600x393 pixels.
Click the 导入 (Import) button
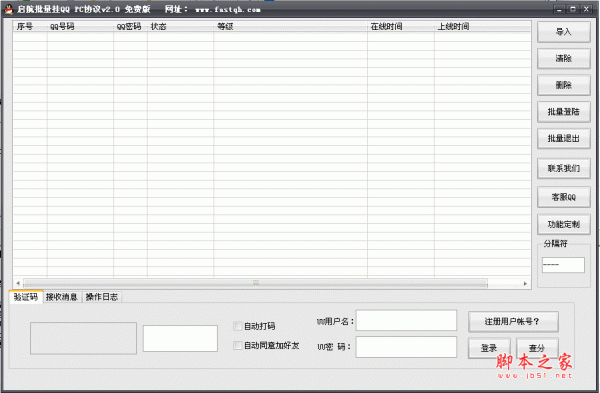click(564, 32)
